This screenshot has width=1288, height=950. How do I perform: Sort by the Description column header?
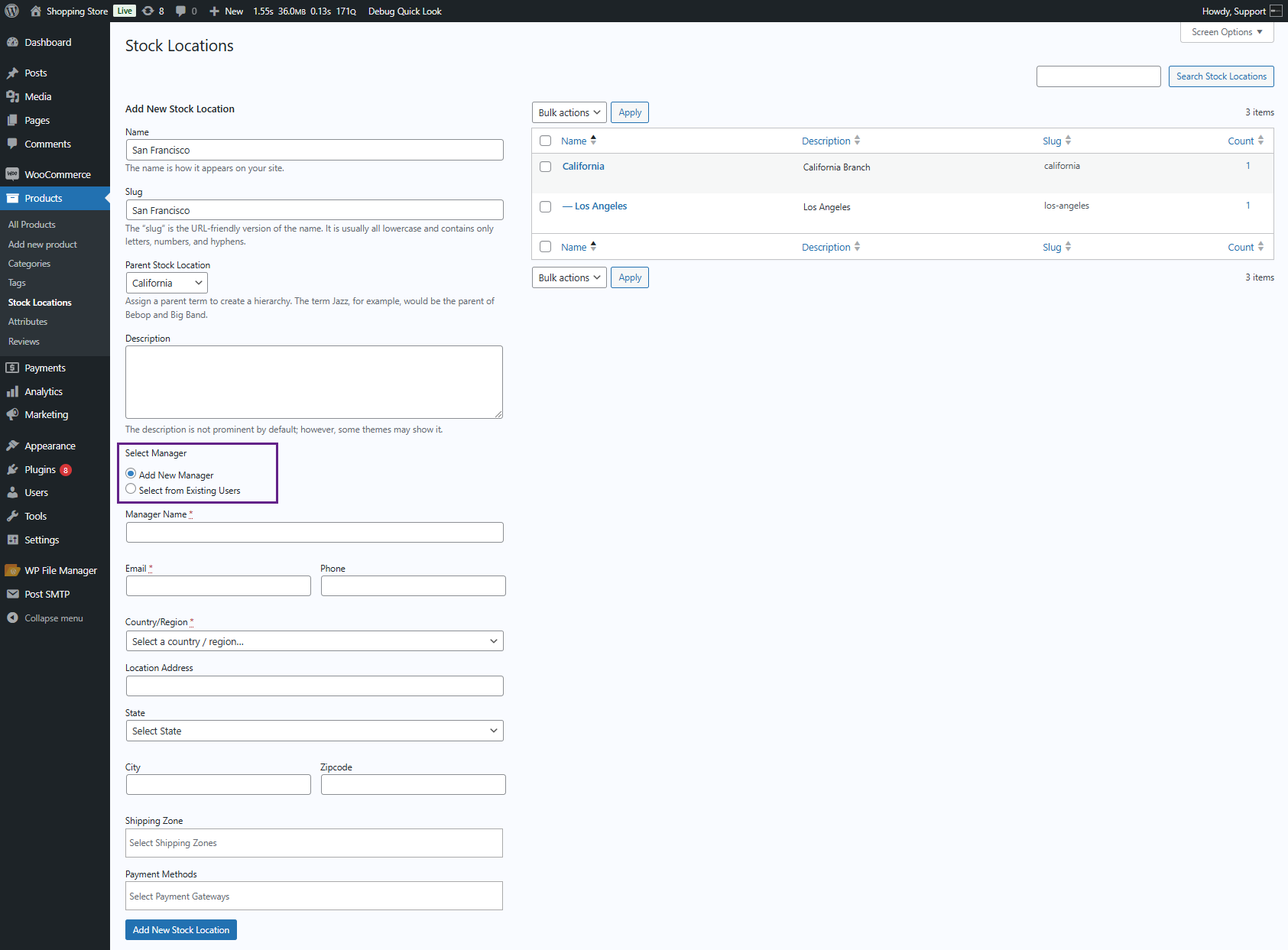(831, 141)
